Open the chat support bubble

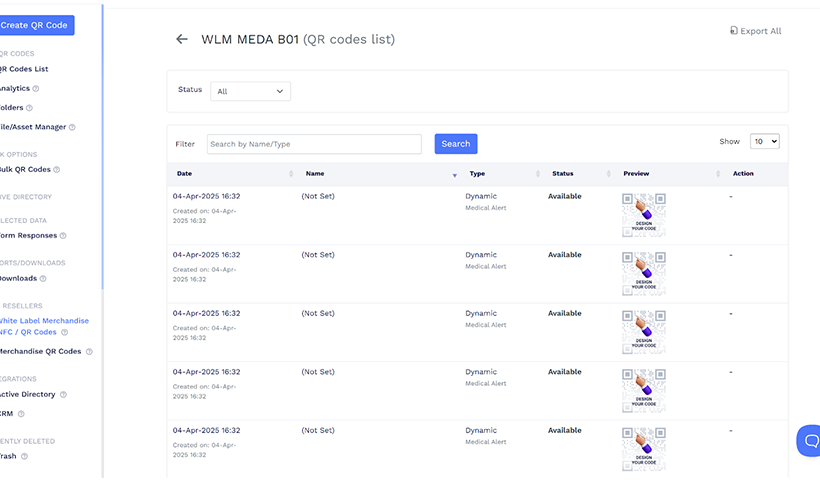(x=810, y=440)
